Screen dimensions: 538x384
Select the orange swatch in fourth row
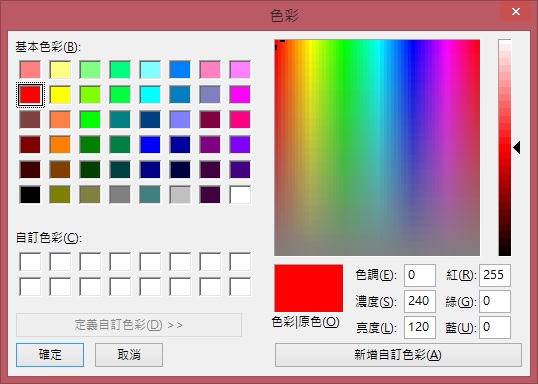point(60,144)
